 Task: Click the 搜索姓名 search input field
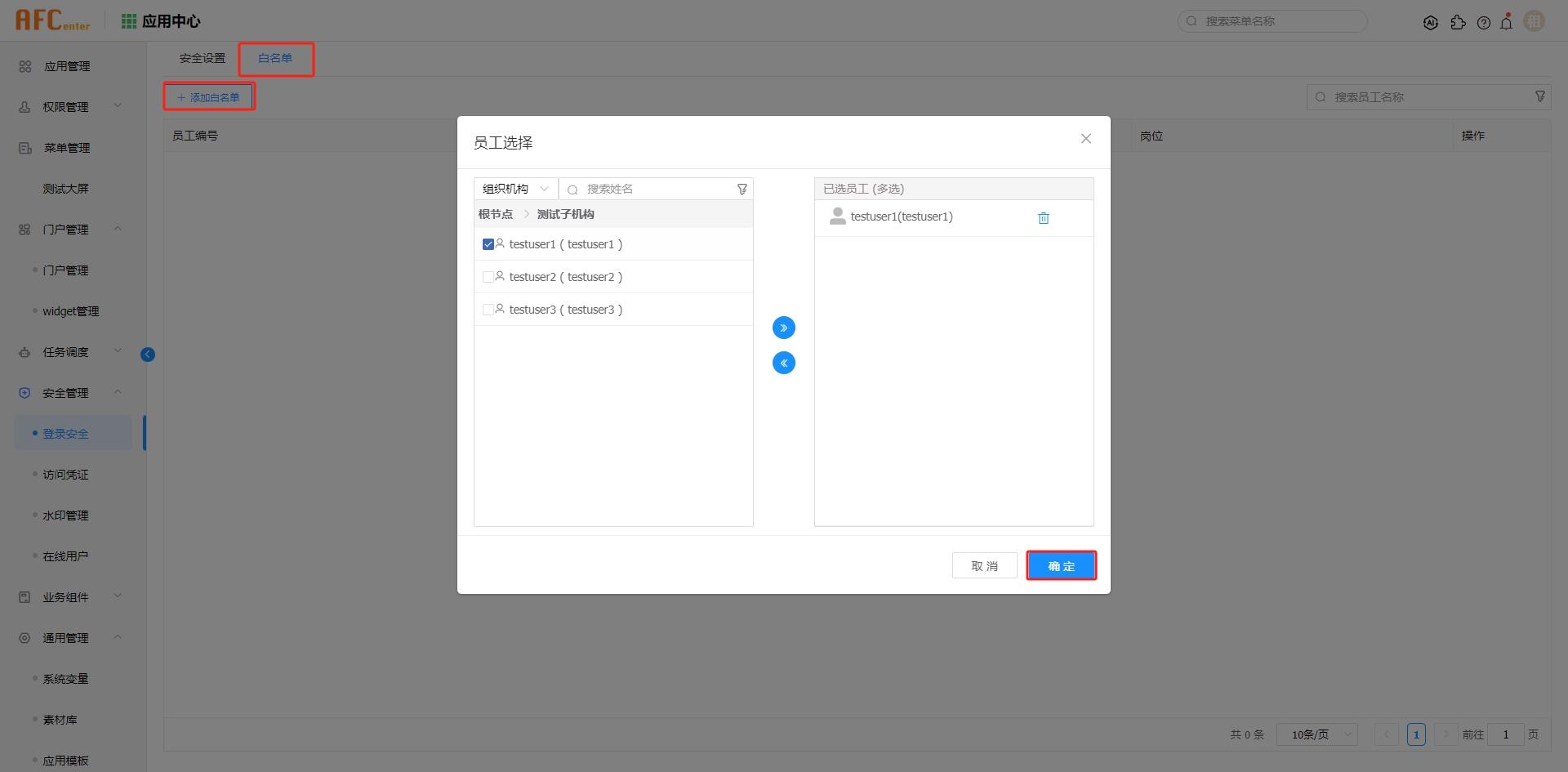click(645, 189)
